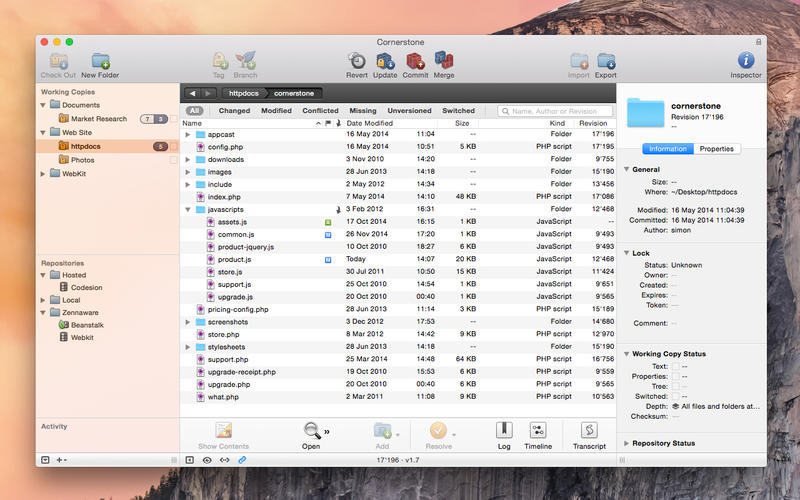Expand the screenshots folder
The height and width of the screenshot is (500, 800).
click(188, 322)
